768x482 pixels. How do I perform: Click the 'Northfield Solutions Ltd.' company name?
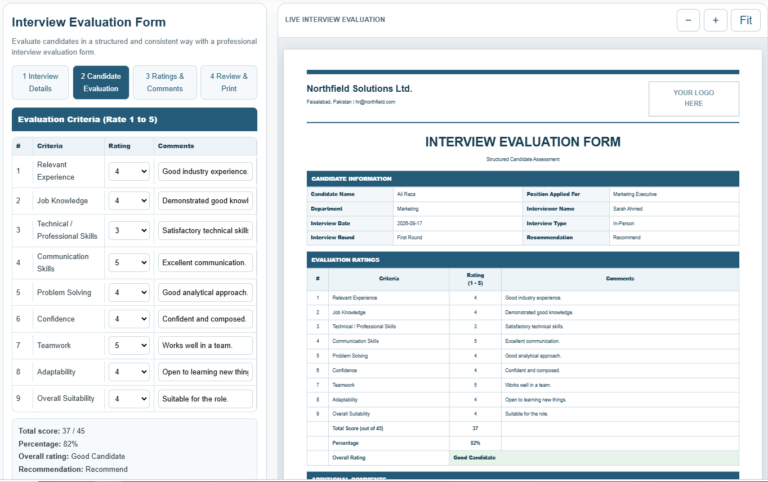359,89
